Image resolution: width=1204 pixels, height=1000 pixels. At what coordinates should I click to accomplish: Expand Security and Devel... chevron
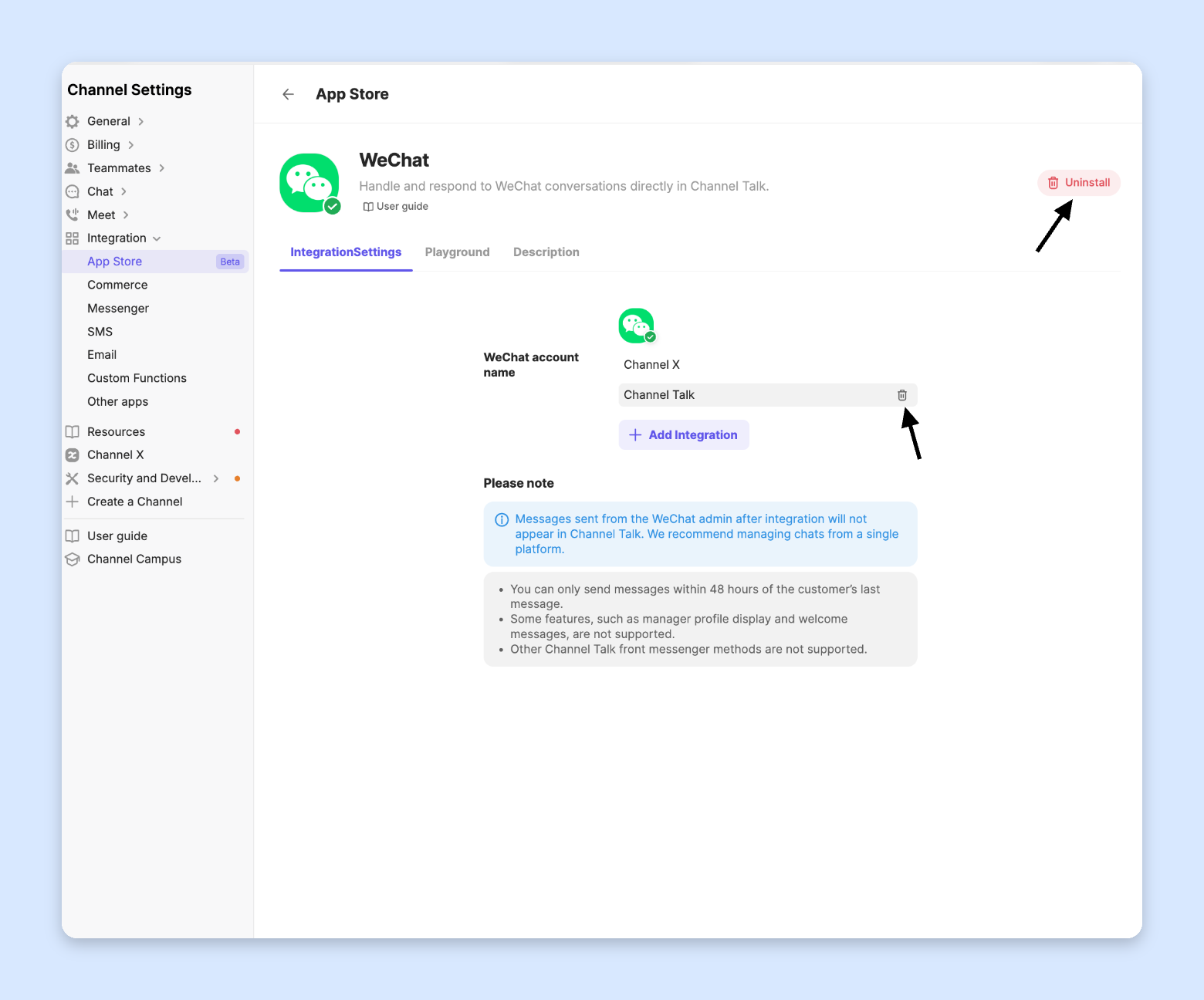216,478
